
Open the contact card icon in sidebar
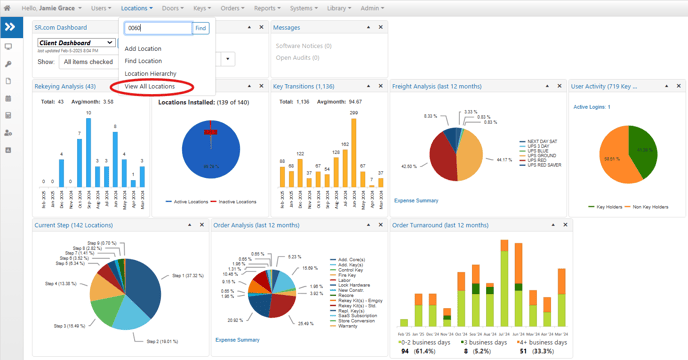click(x=8, y=150)
